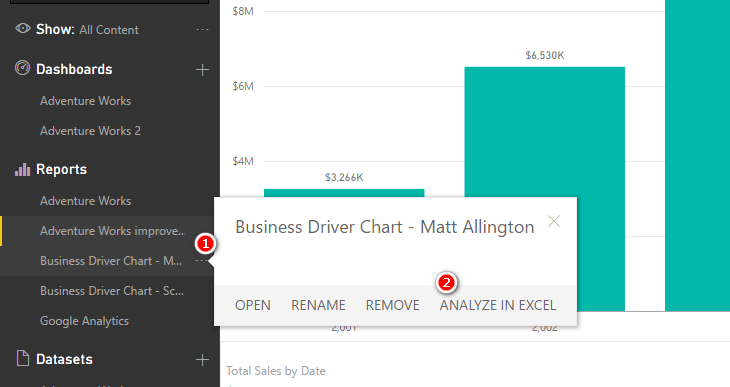Choose ANALYZE IN EXCEL option

[498, 306]
